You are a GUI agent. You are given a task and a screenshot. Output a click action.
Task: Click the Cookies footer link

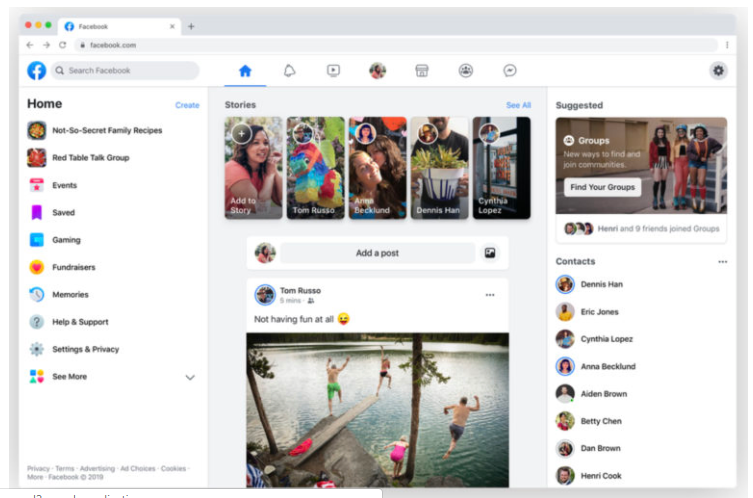tap(173, 468)
